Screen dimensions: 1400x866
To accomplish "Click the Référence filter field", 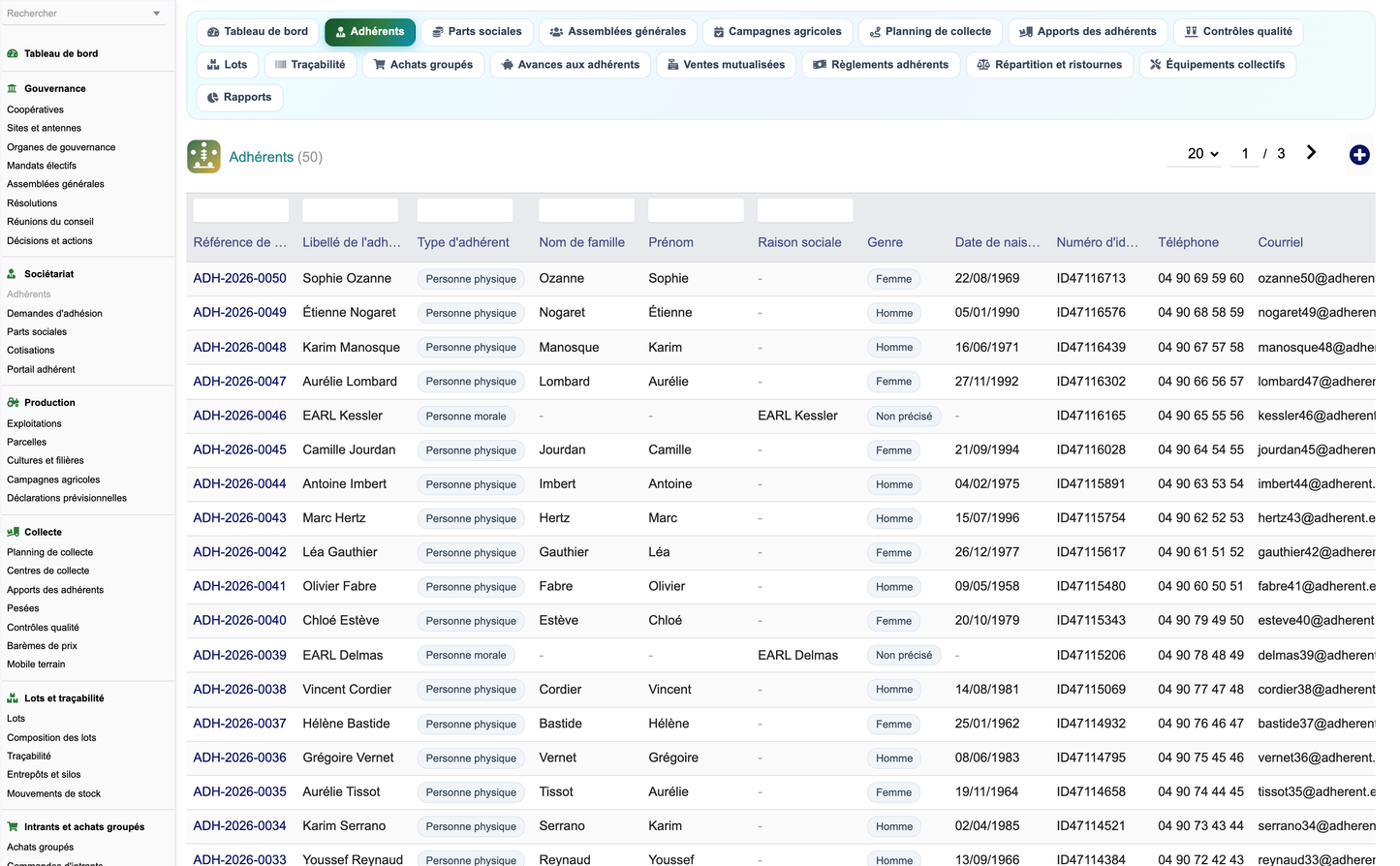I will point(240,210).
